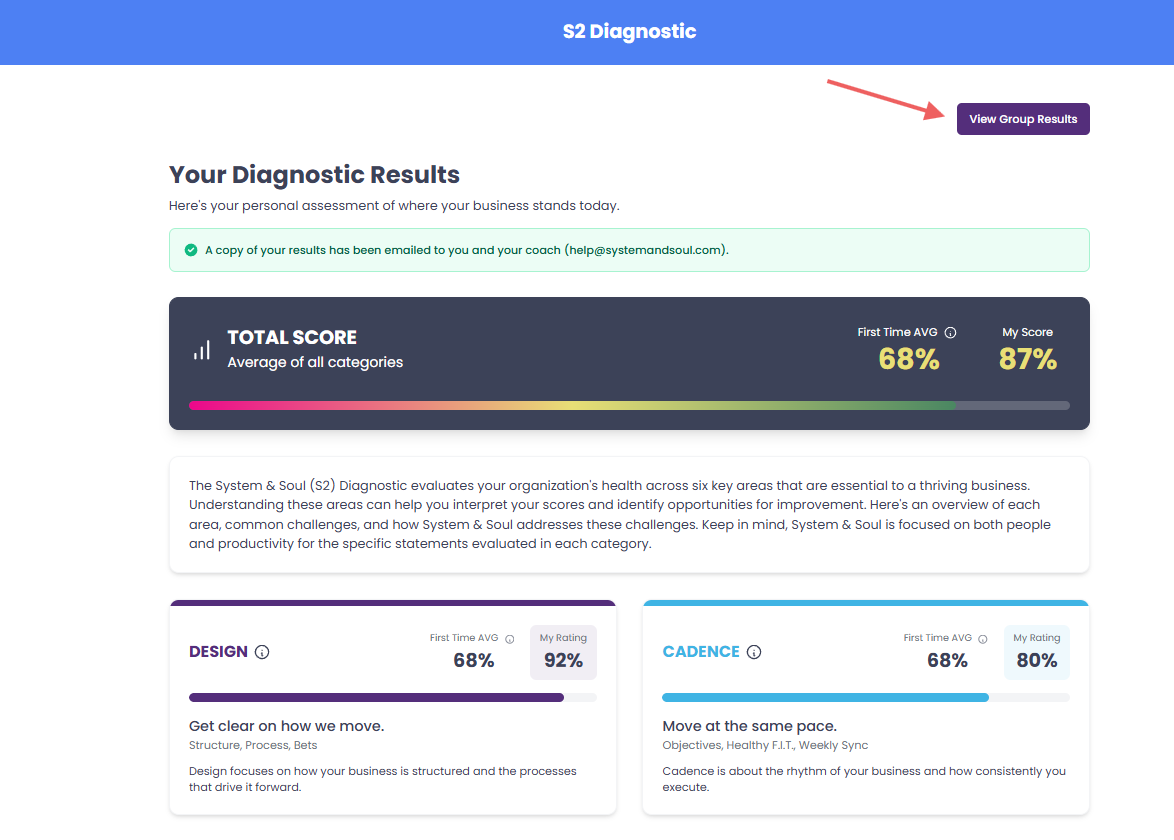
Task: Select the My Rating 92% box in Design
Action: pos(563,652)
